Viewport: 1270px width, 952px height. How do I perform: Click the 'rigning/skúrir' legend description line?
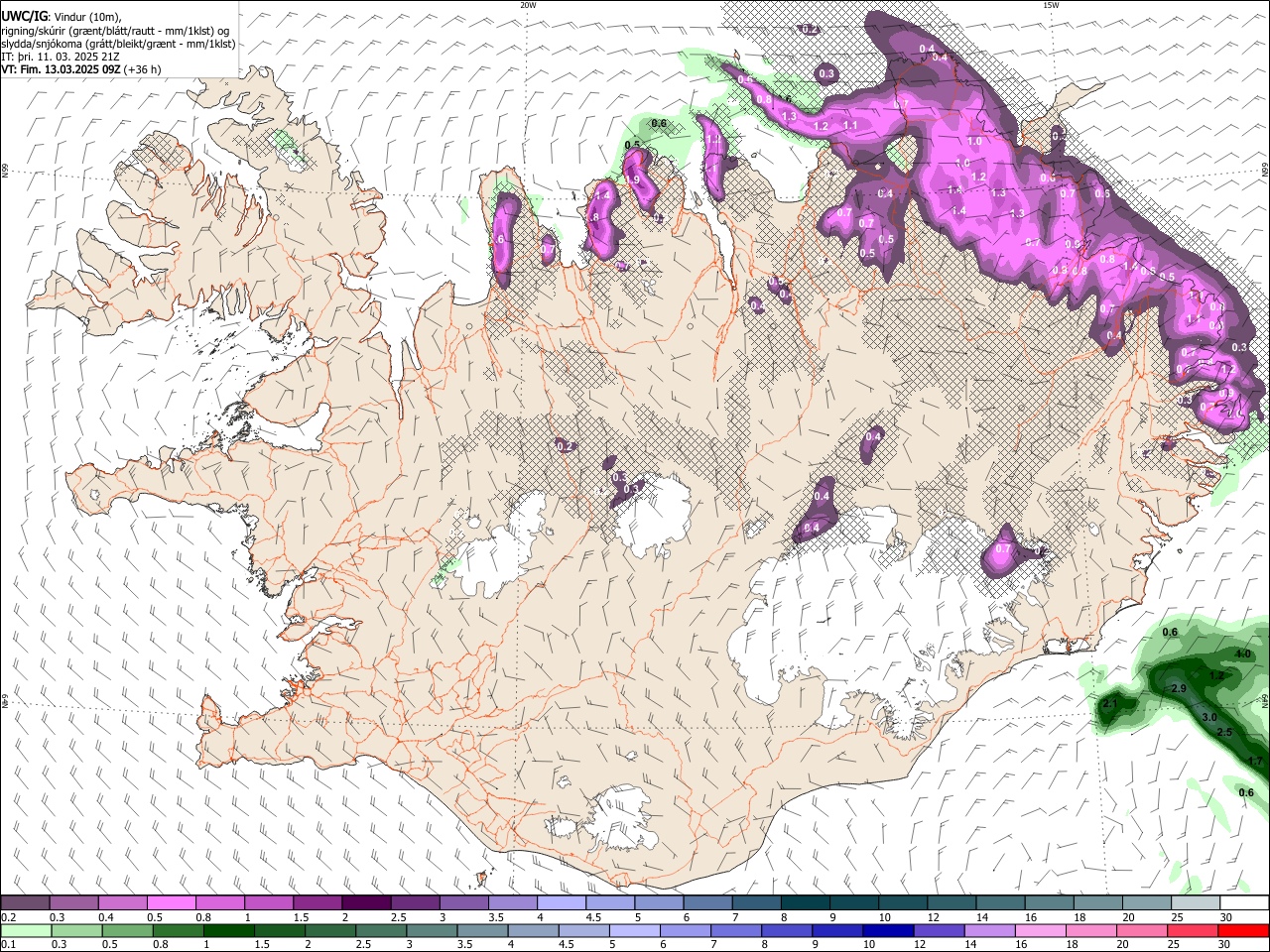pos(115,31)
